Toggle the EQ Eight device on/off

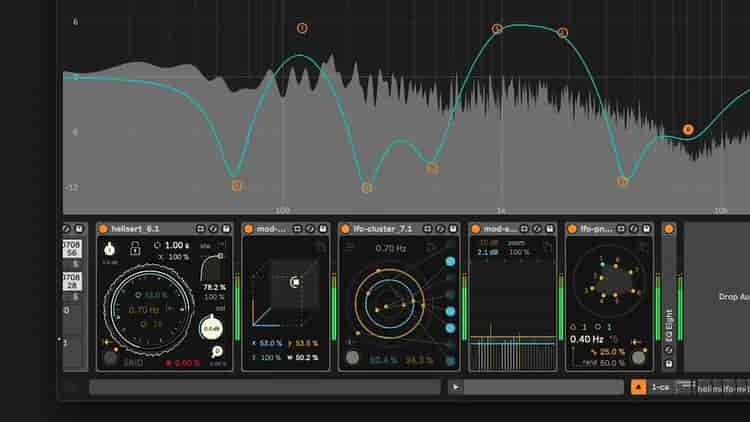(669, 229)
